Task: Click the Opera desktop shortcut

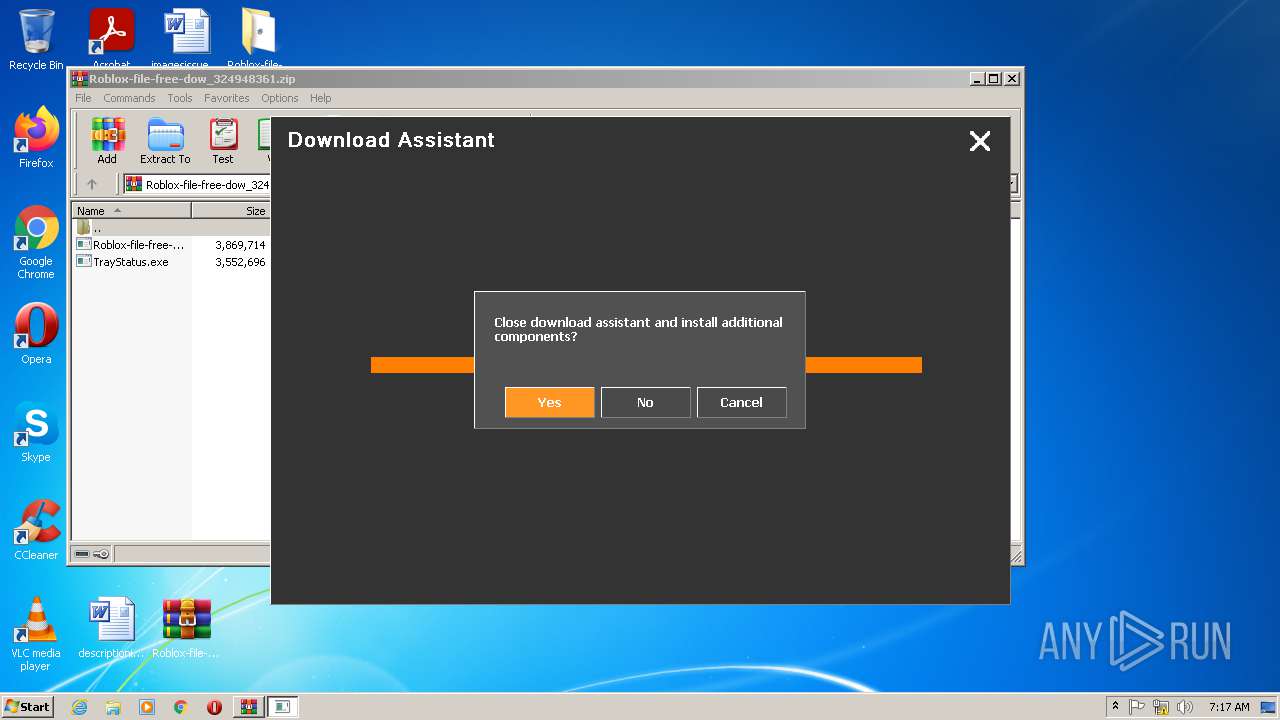Action: [36, 334]
